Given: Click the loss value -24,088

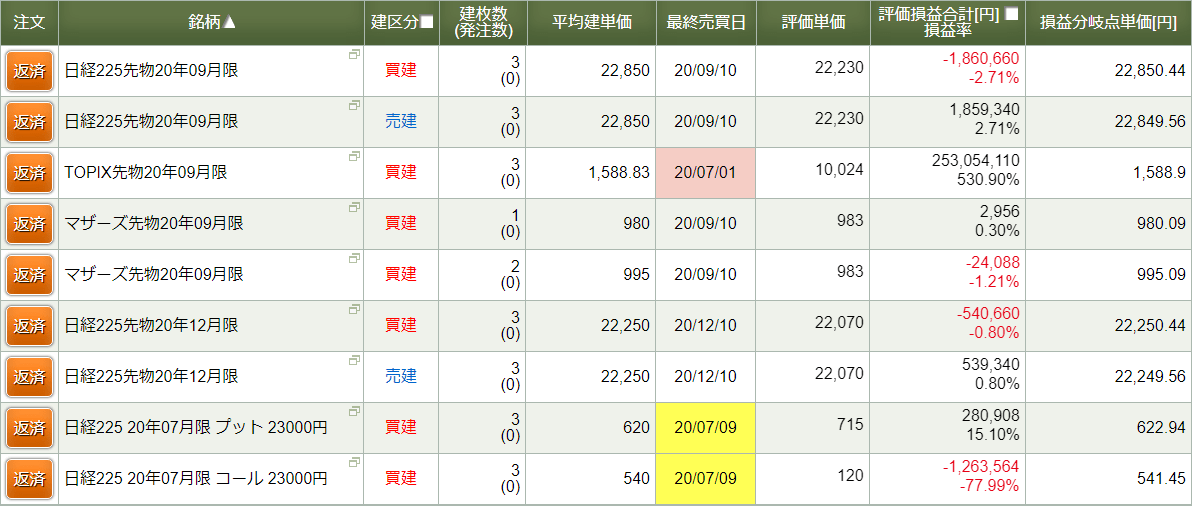Looking at the screenshot, I should (x=992, y=262).
